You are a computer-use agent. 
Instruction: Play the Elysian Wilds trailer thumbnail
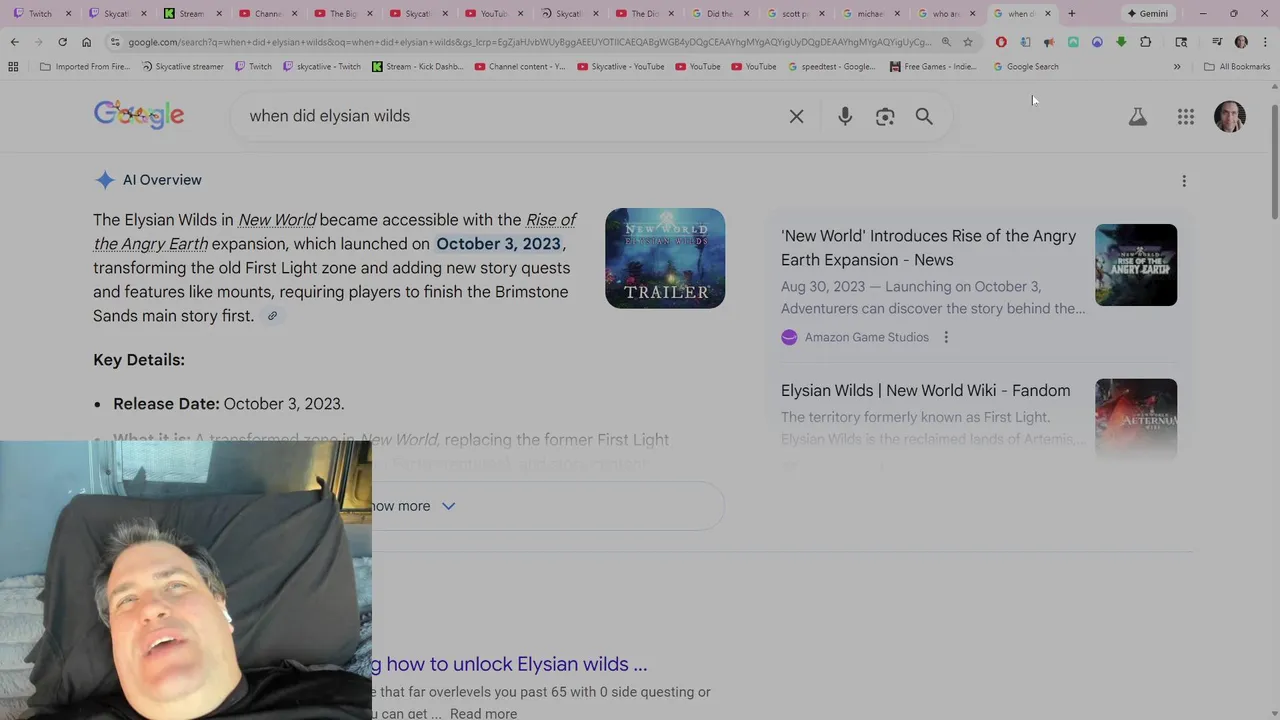(x=665, y=258)
